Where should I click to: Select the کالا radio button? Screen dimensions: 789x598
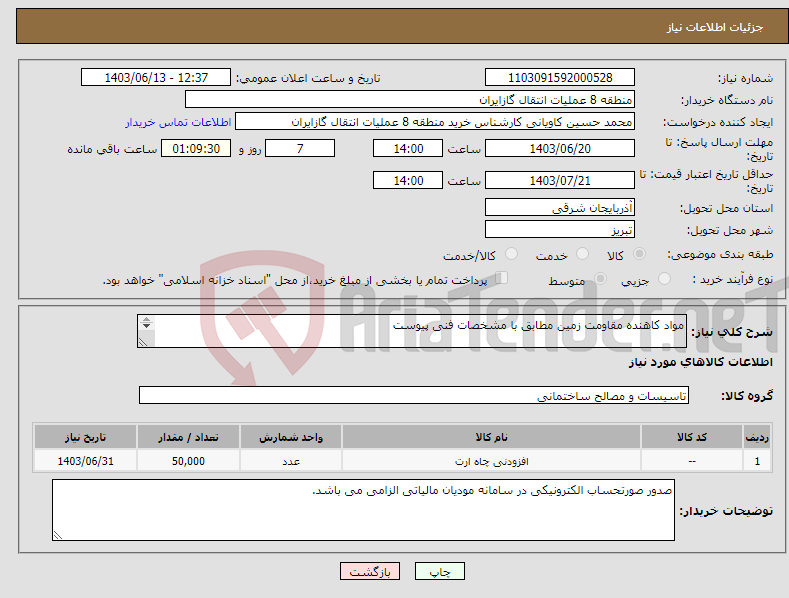tap(639, 254)
